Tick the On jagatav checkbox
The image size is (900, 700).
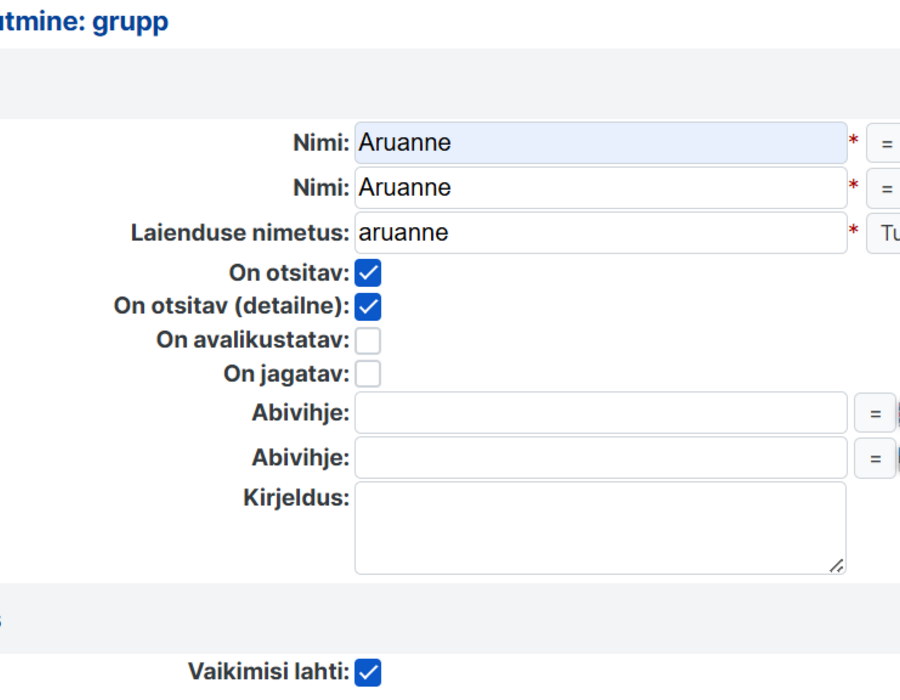(368, 374)
